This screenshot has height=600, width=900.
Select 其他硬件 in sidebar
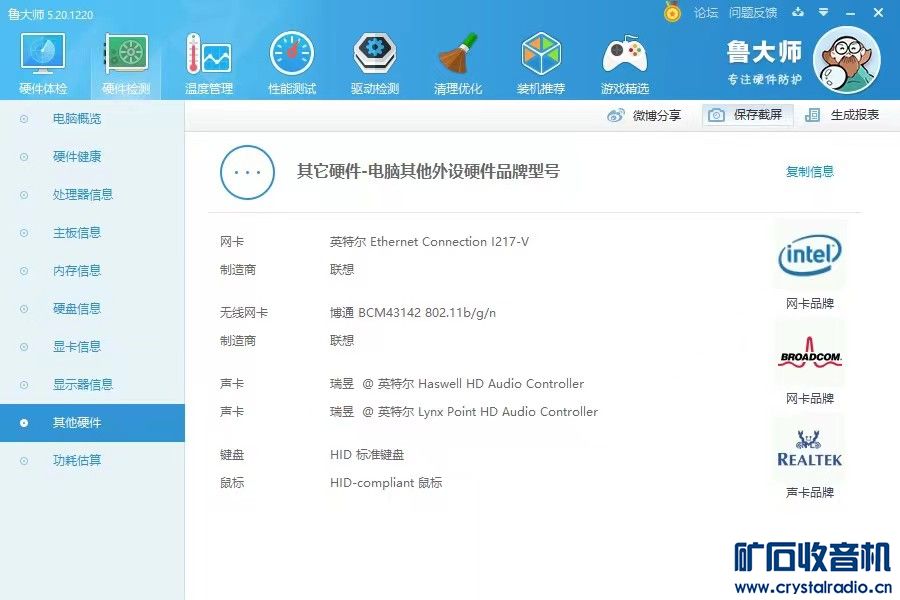tap(92, 423)
